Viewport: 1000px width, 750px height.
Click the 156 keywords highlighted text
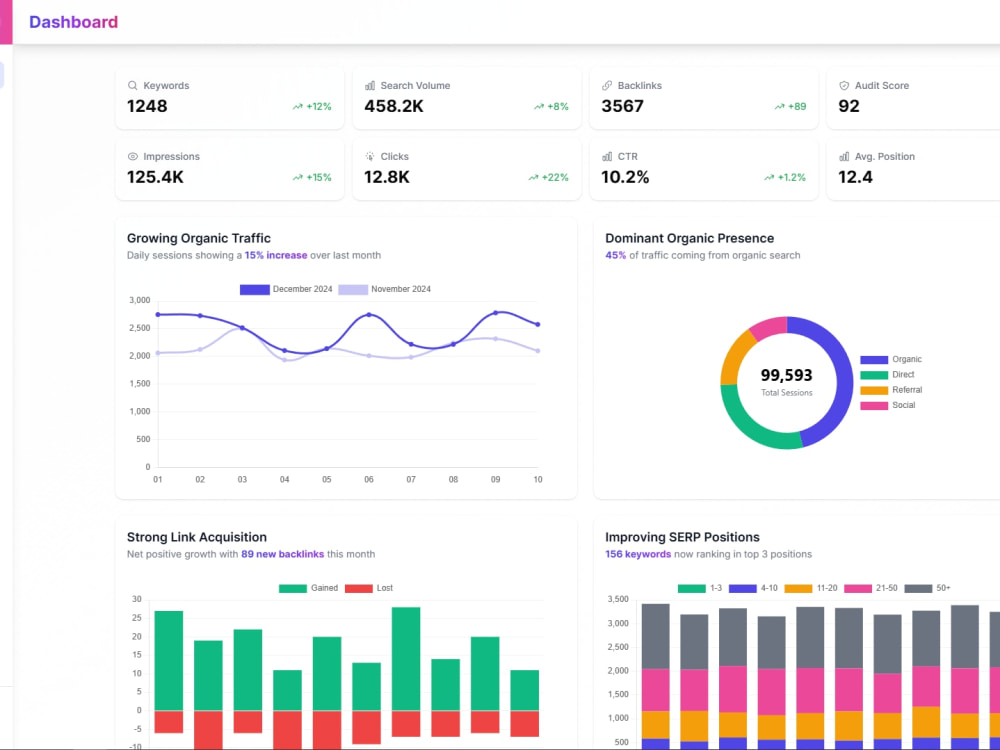click(638, 554)
